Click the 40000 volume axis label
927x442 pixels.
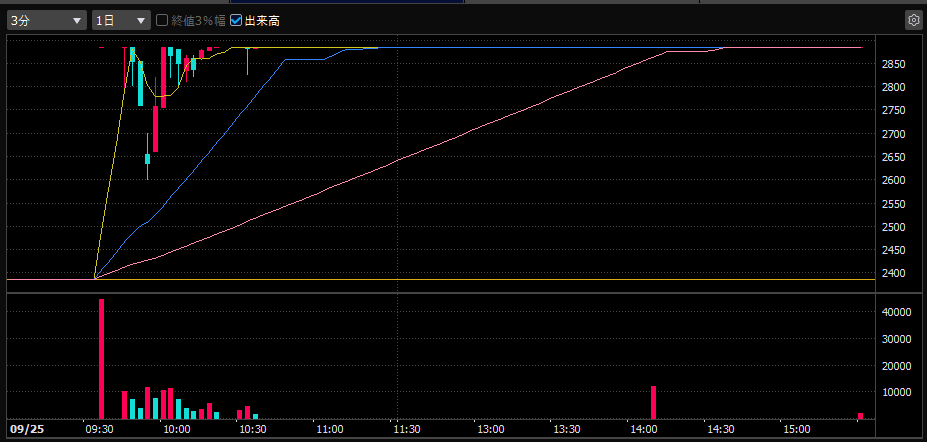896,312
